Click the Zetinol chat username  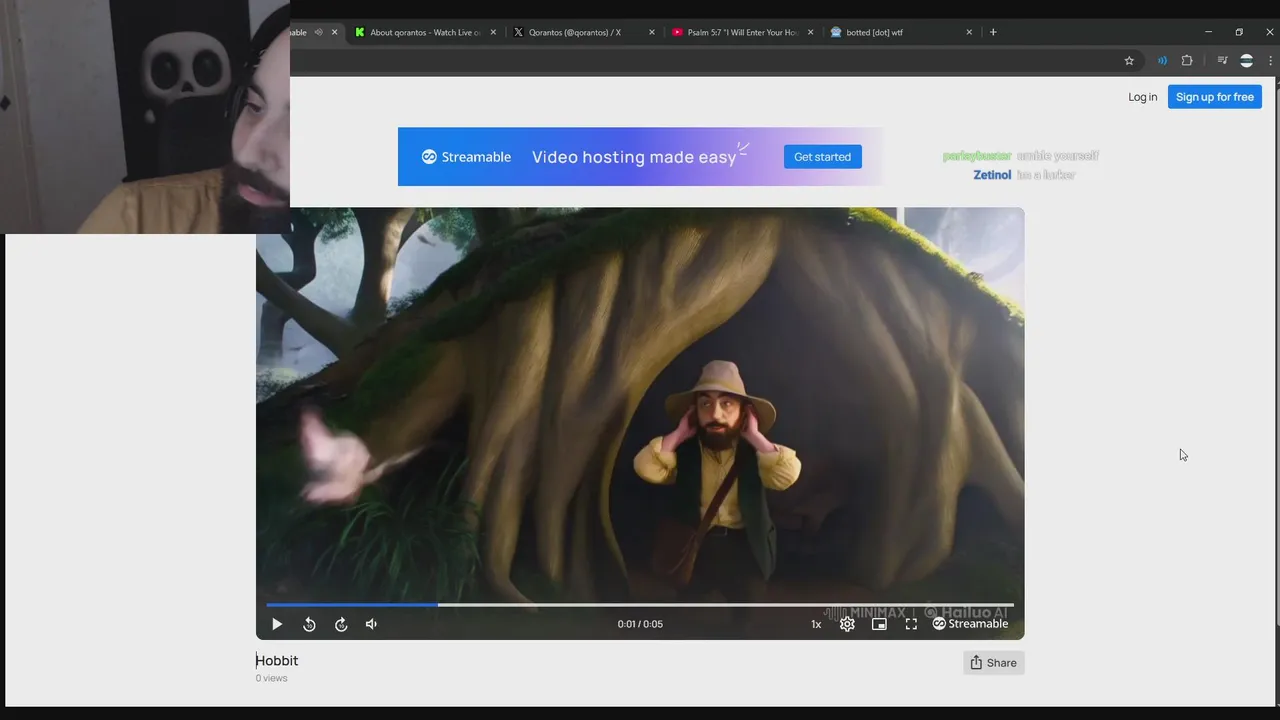pos(992,175)
